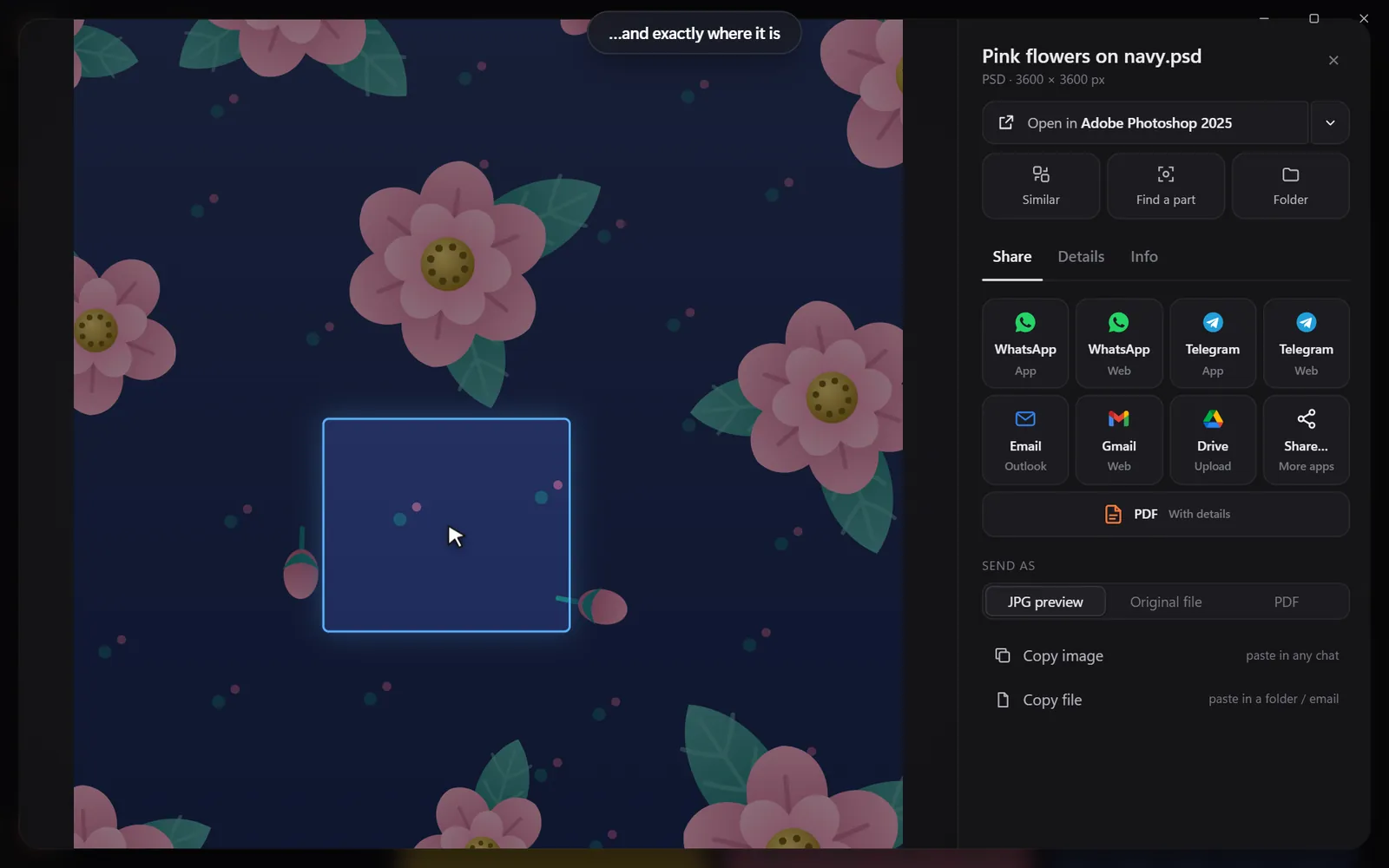Open in Adobe Photoshop 2025
This screenshot has width=1389, height=868.
click(1145, 122)
